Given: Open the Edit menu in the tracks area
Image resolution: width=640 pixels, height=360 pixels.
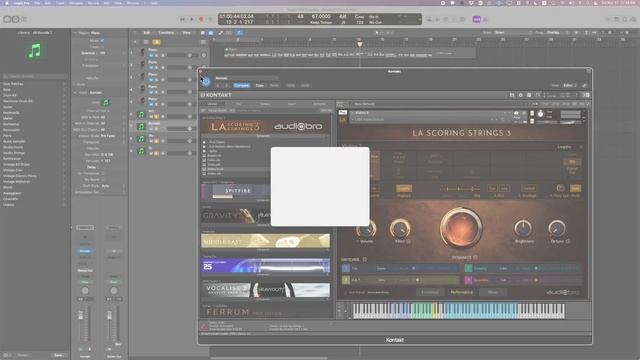Looking at the screenshot, I should (147, 33).
